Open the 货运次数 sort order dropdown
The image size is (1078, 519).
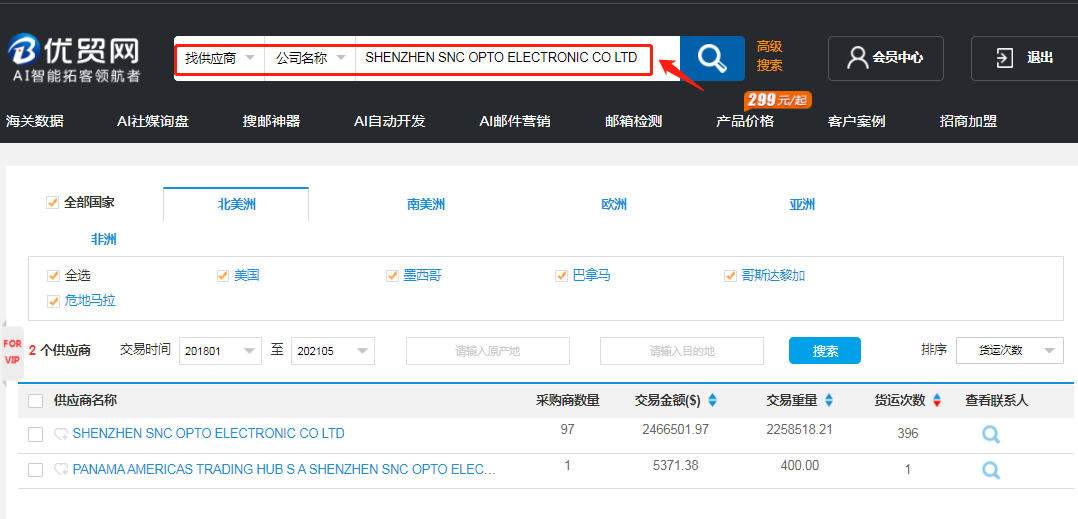(1010, 351)
